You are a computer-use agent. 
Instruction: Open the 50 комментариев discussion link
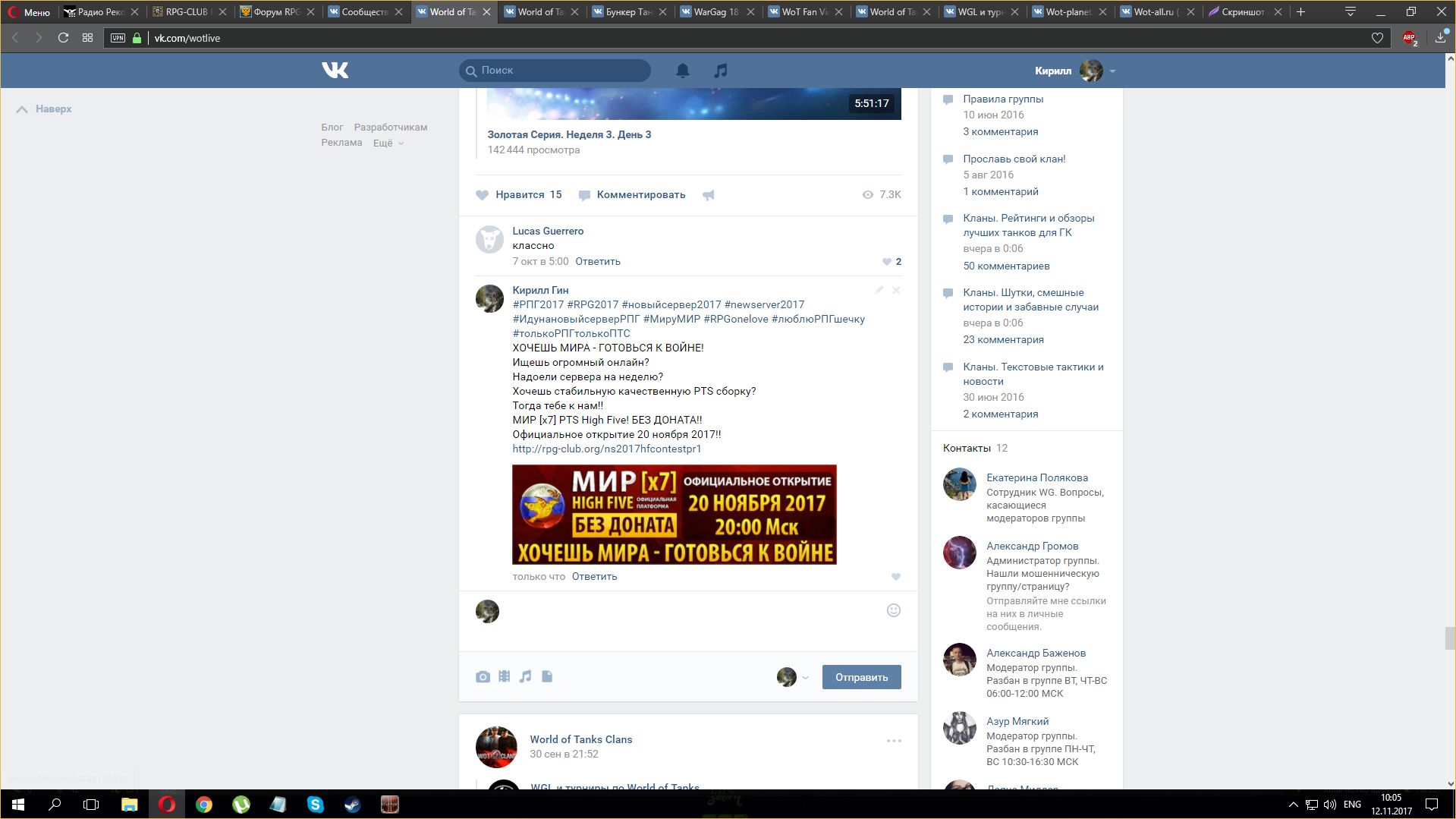[x=1006, y=266]
